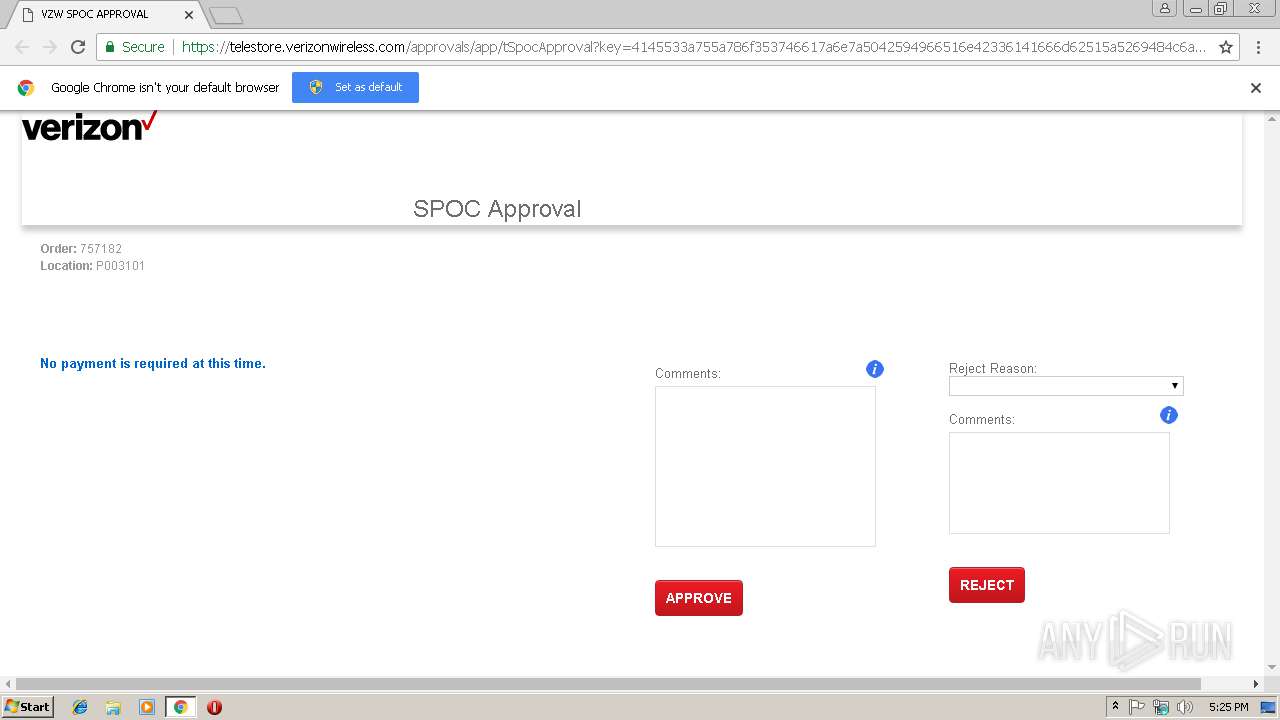Click the Chrome icon in notification bar
The image size is (1280, 720).
point(26,88)
